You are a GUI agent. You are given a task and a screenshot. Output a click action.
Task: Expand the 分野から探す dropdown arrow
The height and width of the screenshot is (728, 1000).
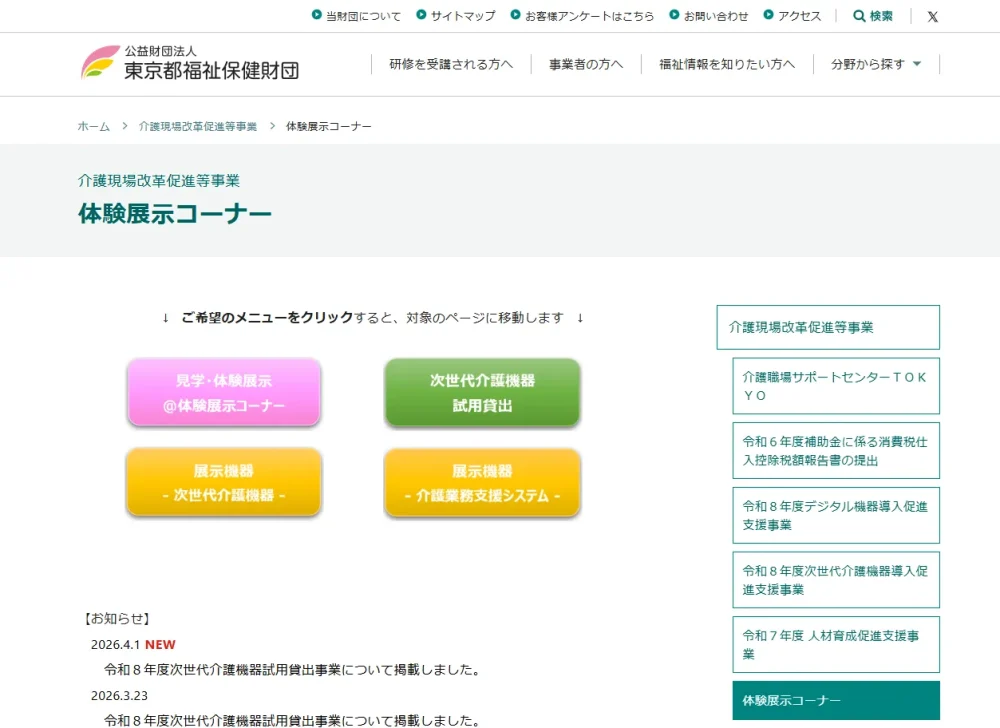click(917, 64)
